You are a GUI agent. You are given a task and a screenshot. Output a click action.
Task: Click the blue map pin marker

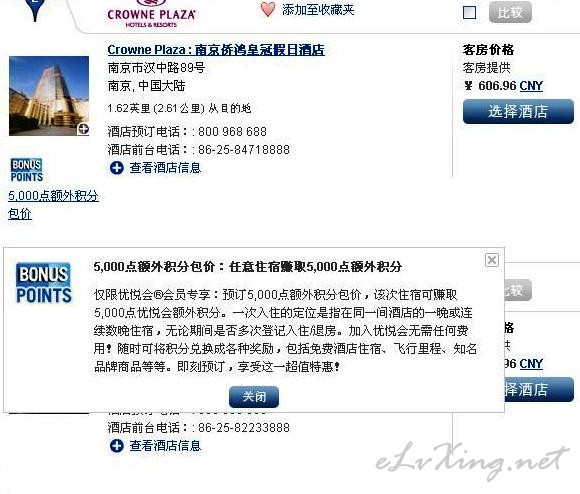pyautogui.click(x=35, y=9)
